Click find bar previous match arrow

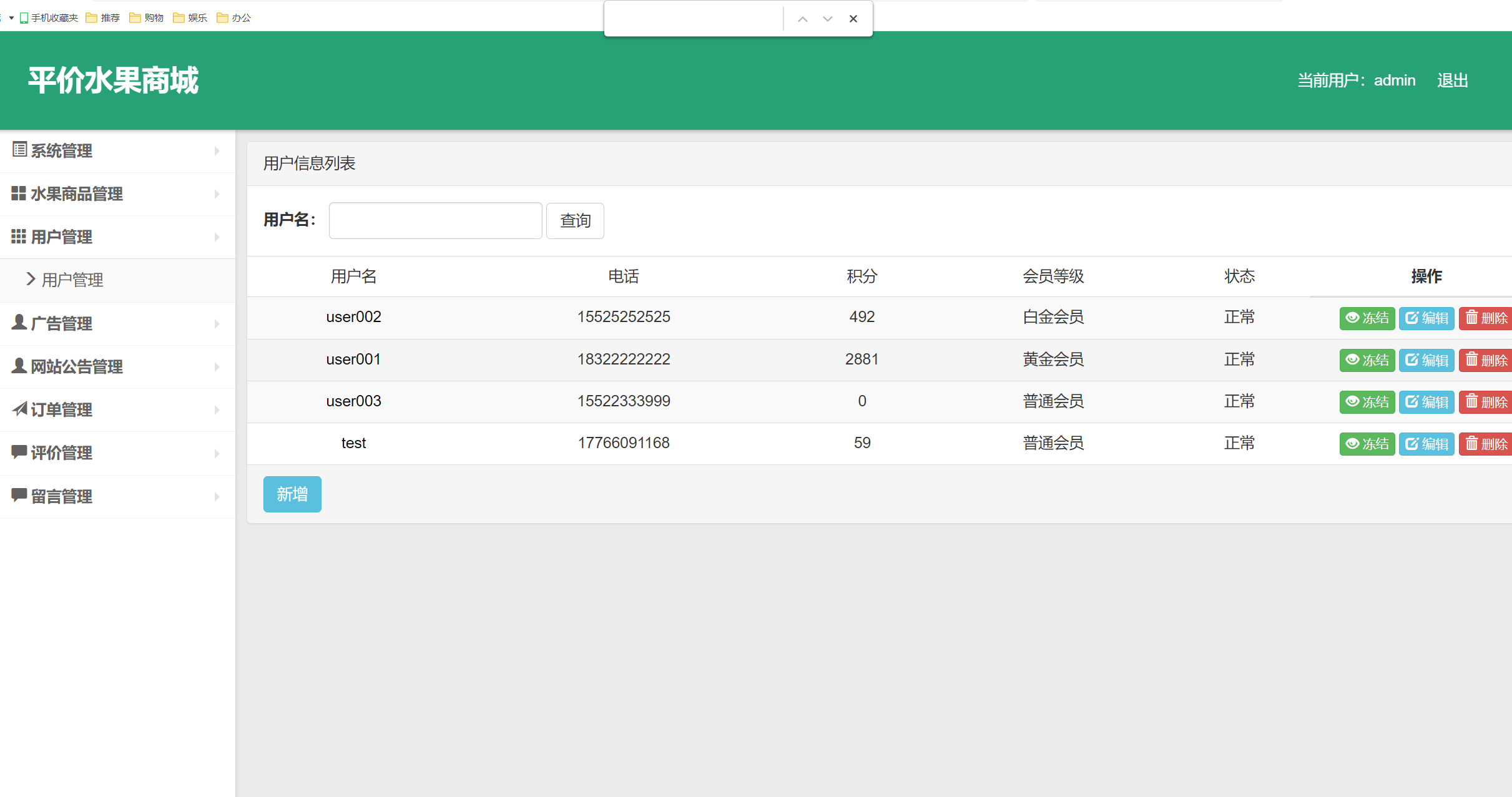point(803,19)
